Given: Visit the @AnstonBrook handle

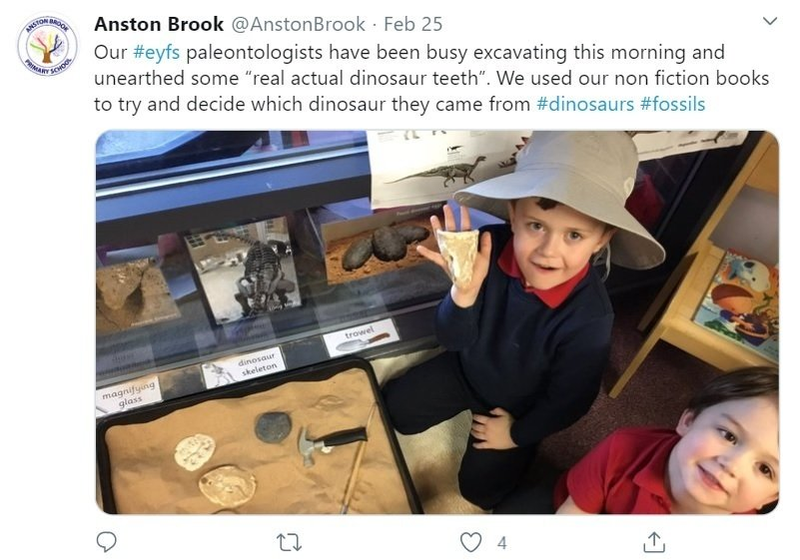Looking at the screenshot, I should coord(298,24).
